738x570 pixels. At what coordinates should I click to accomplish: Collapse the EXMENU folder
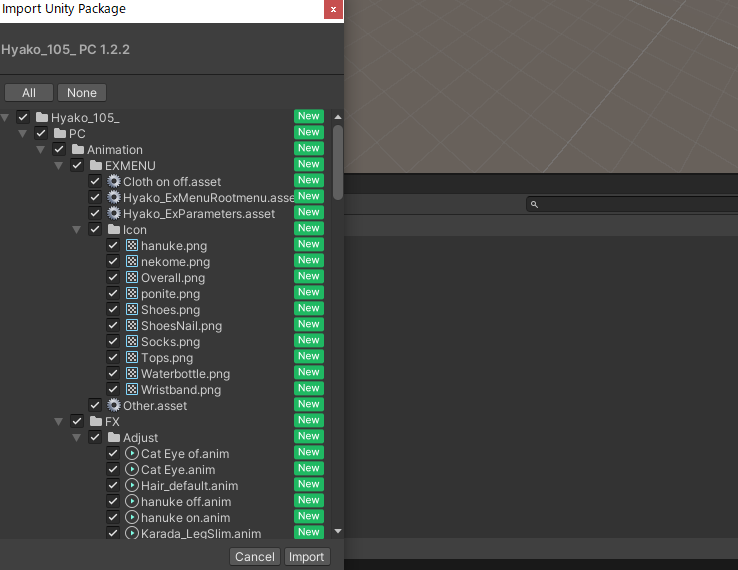point(58,166)
